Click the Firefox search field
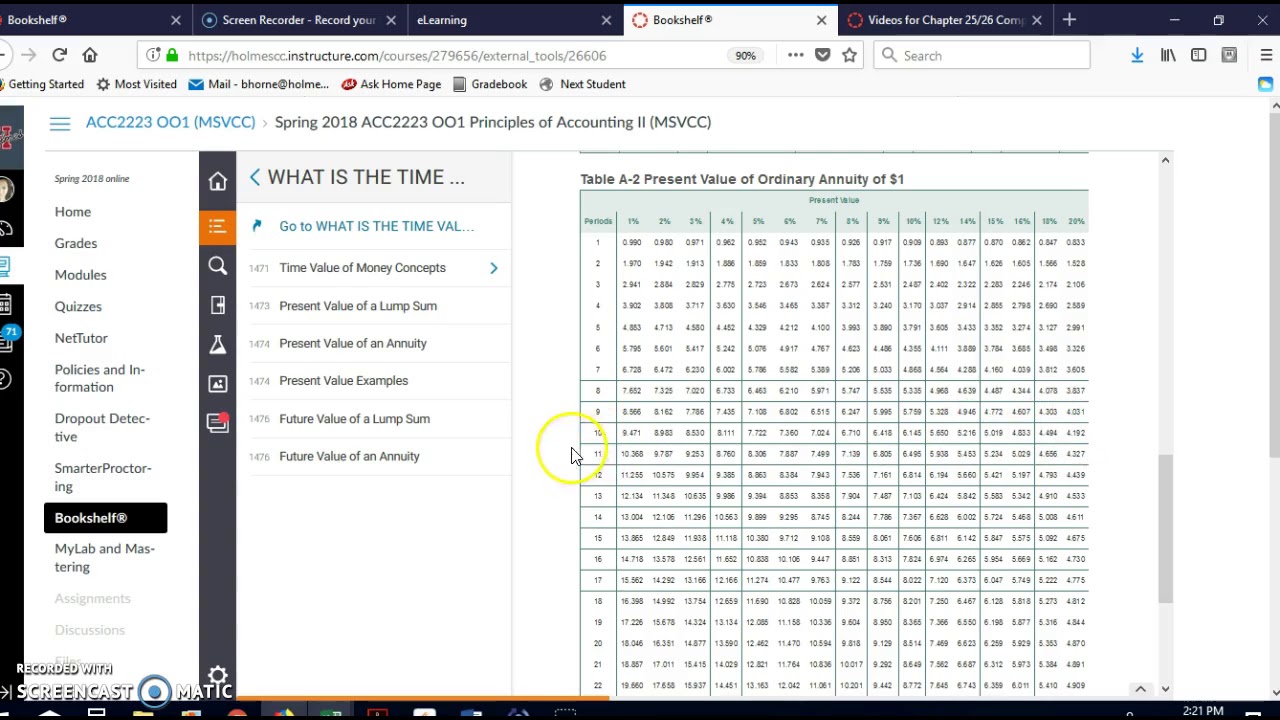This screenshot has width=1280, height=720. coord(982,55)
